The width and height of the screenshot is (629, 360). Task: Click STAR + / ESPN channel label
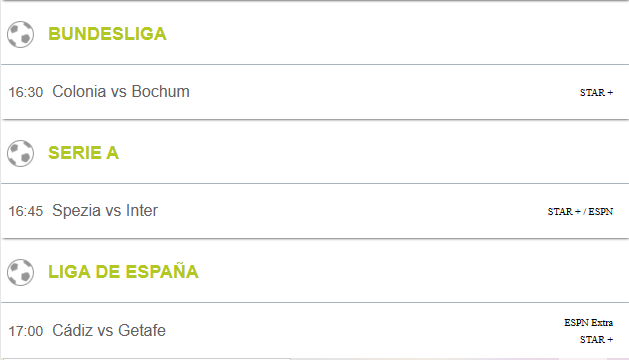pos(580,212)
